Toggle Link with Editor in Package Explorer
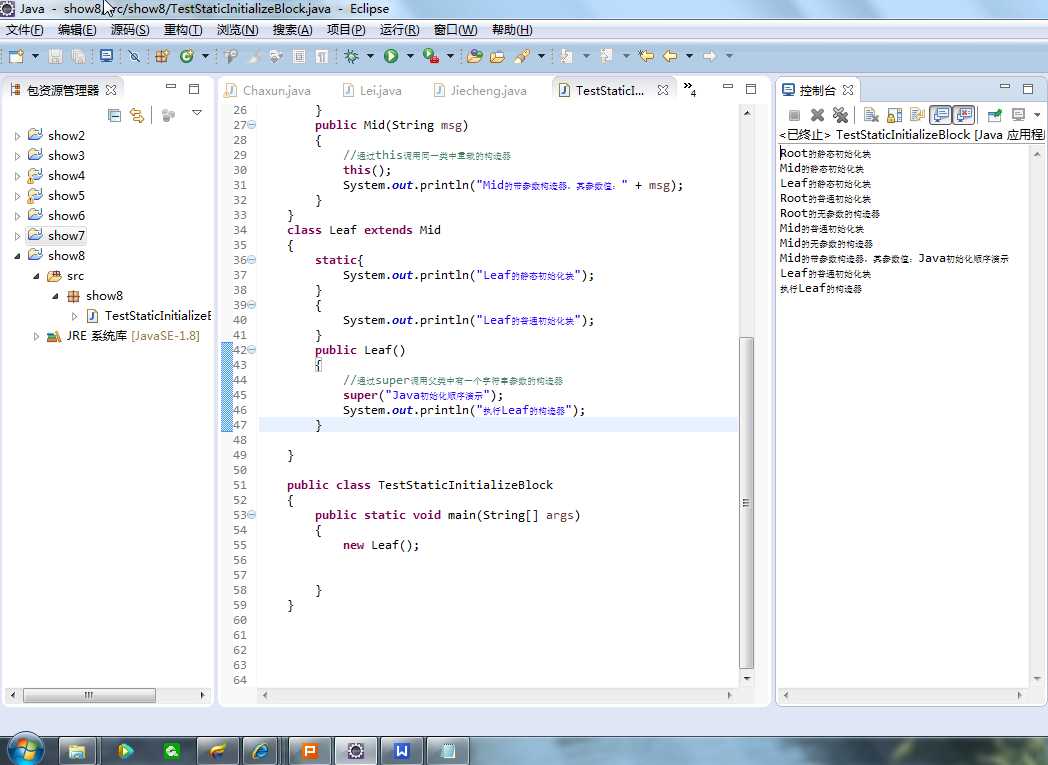The height and width of the screenshot is (765, 1048). click(136, 116)
